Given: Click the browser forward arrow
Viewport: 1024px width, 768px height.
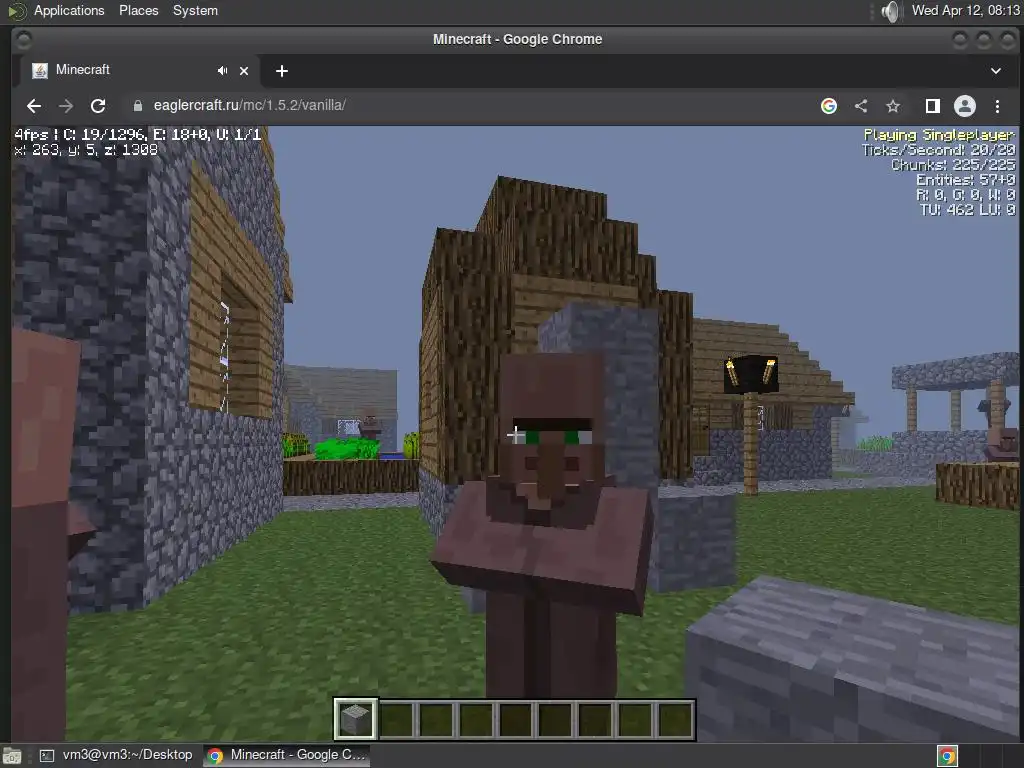Looking at the screenshot, I should (66, 106).
